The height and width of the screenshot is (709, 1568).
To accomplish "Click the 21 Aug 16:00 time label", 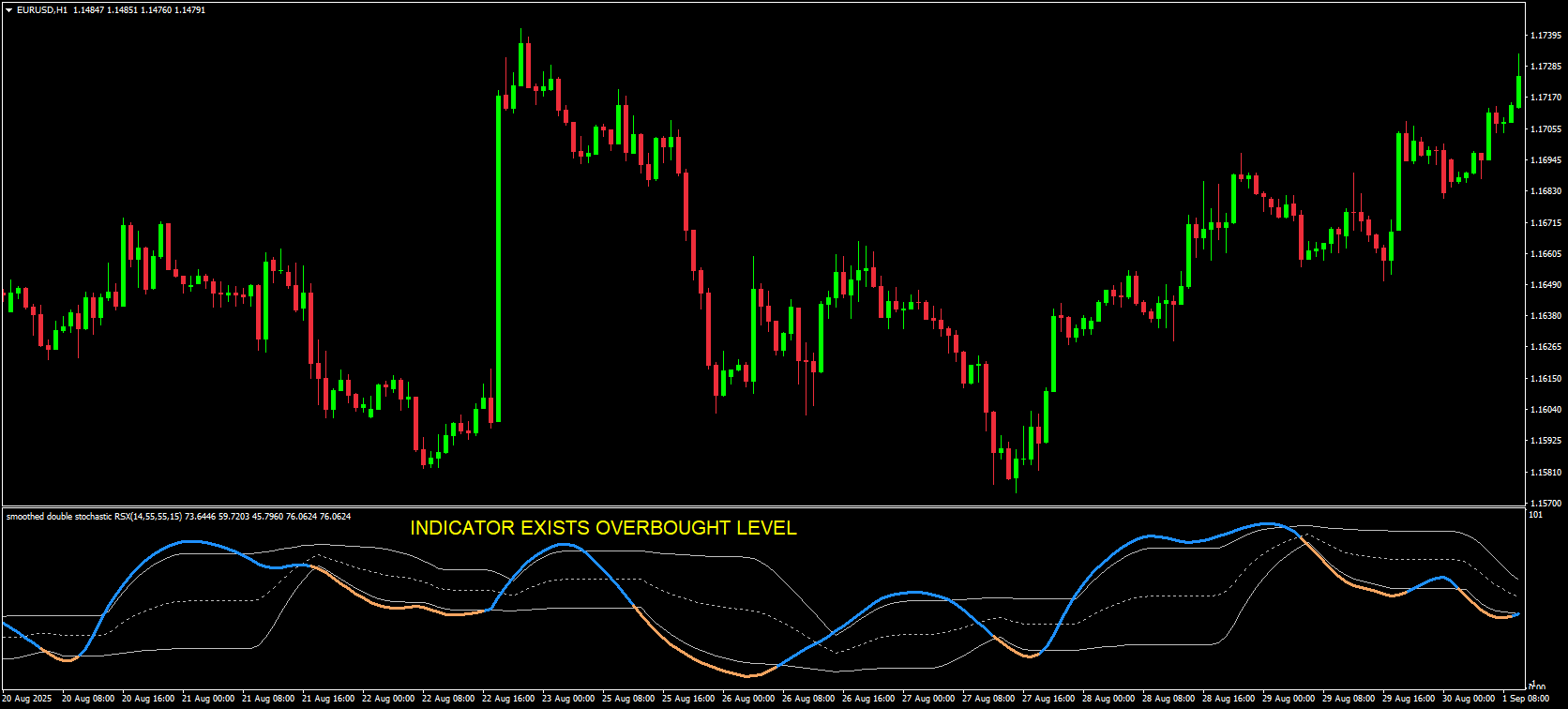I will (328, 699).
